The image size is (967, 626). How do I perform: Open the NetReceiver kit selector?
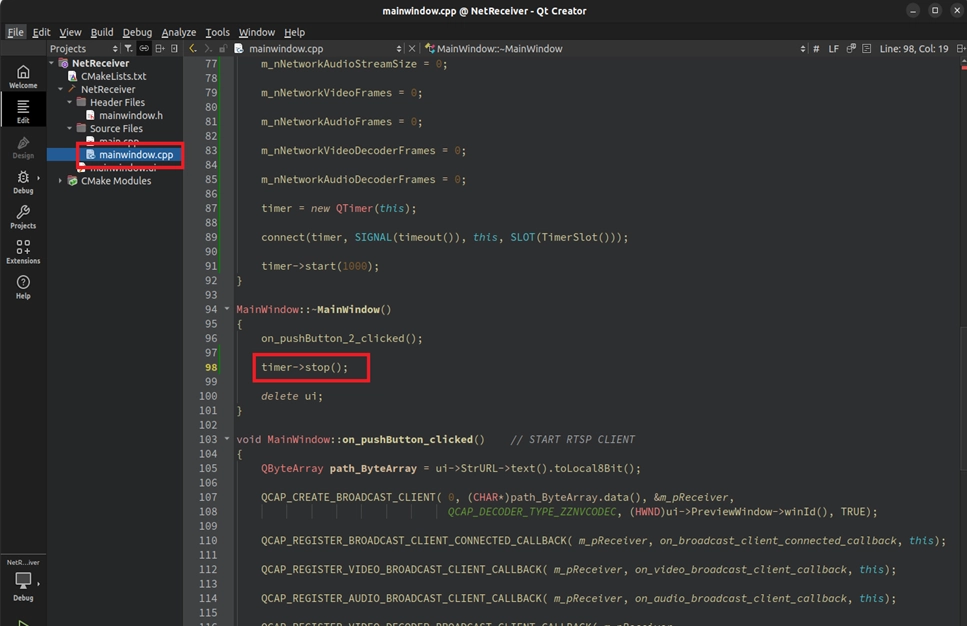pos(23,580)
